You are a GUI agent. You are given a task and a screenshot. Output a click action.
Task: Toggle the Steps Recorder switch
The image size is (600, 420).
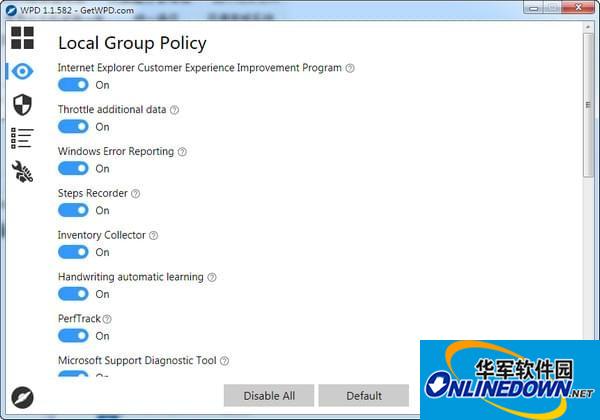click(73, 210)
